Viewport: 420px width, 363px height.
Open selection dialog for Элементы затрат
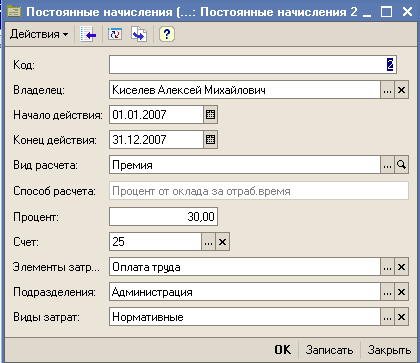[387, 267]
